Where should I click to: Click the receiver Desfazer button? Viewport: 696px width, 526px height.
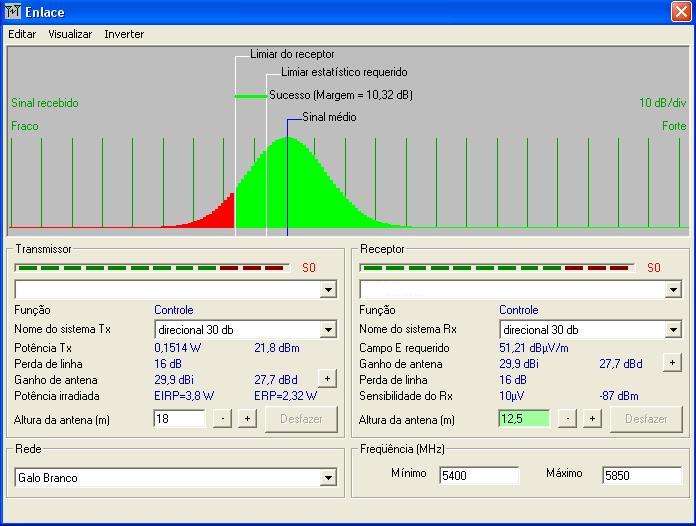[646, 419]
